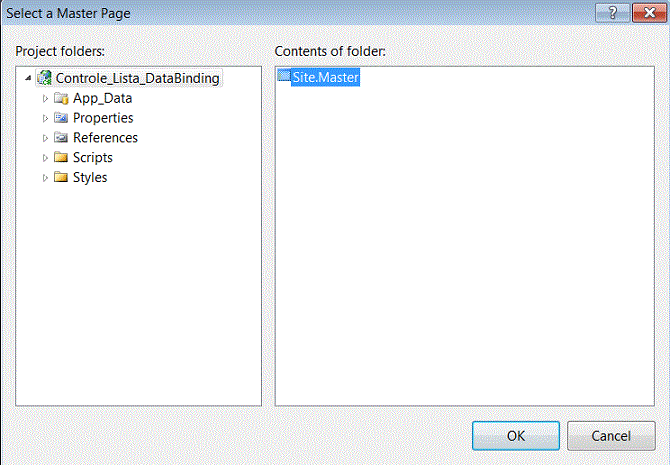Collapse the Controle_Lista_DataBinding project node
Viewport: 670px width, 465px height.
pos(28,78)
